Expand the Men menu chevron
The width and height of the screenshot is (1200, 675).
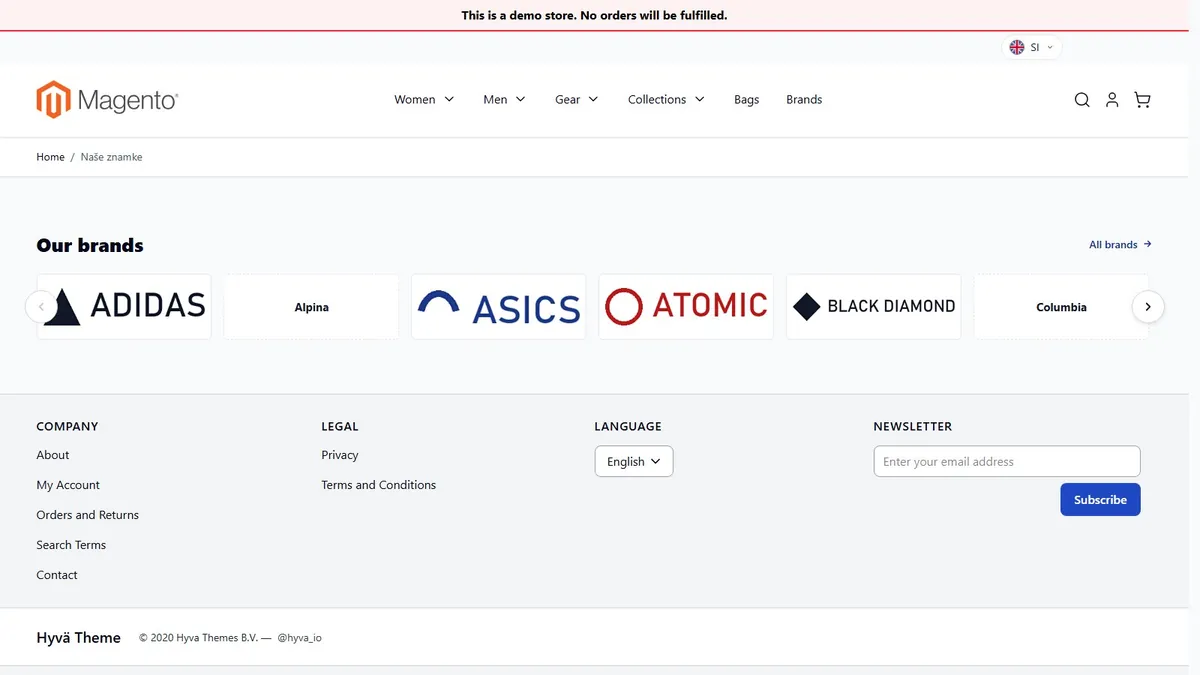click(x=520, y=99)
